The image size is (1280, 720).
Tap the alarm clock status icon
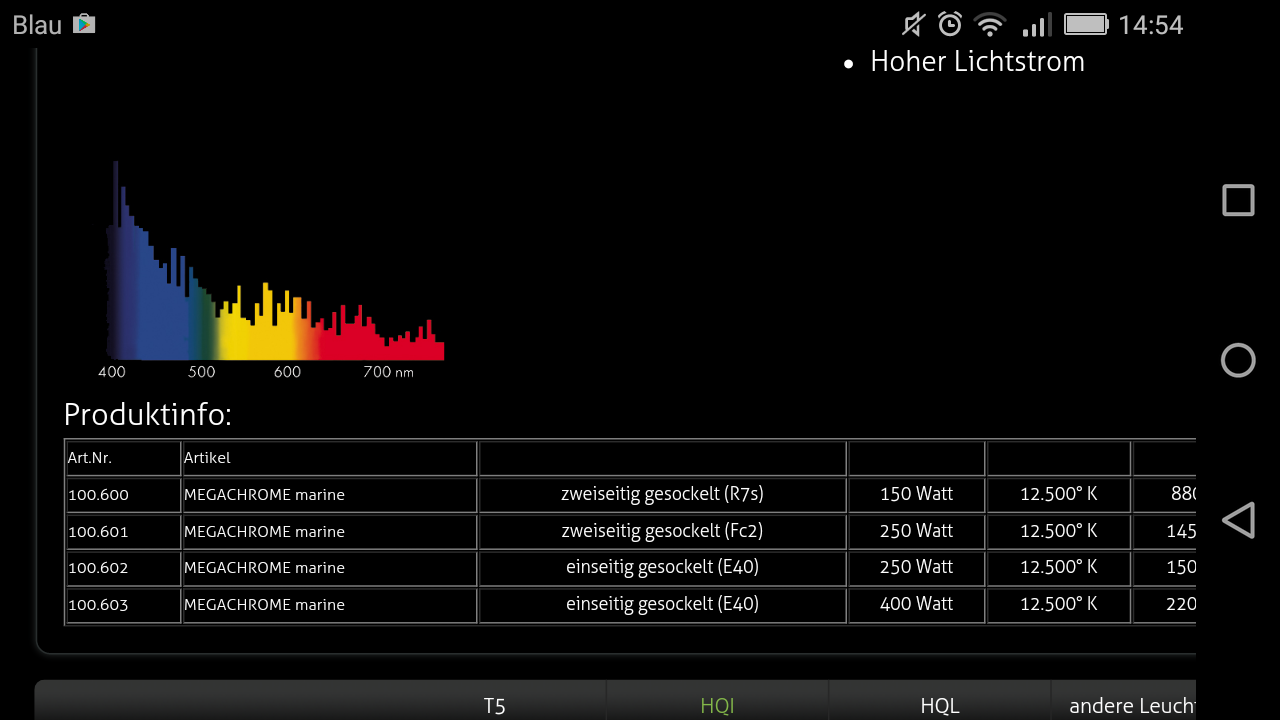point(949,24)
